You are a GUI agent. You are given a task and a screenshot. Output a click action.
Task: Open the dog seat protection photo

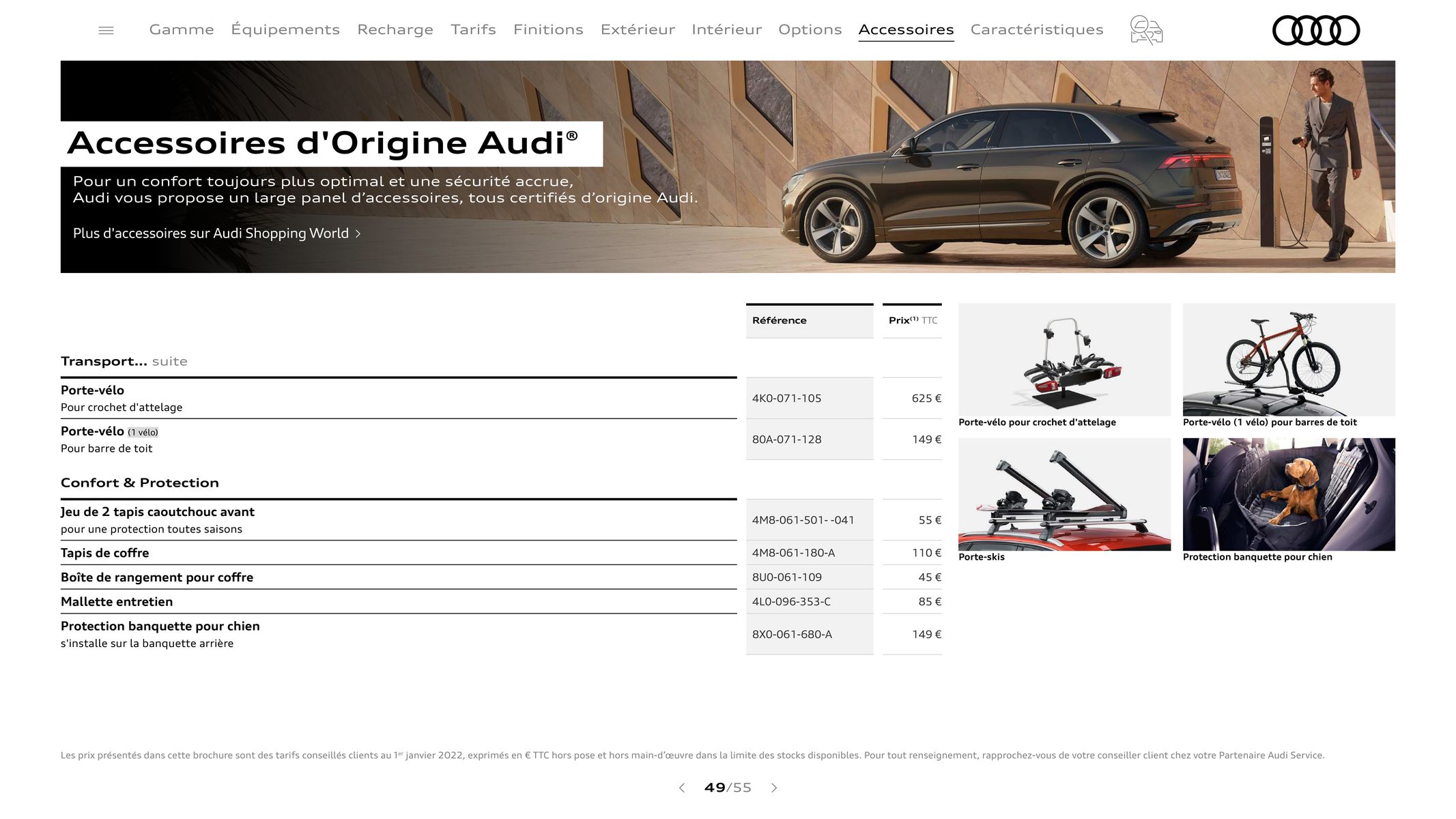tap(1289, 494)
